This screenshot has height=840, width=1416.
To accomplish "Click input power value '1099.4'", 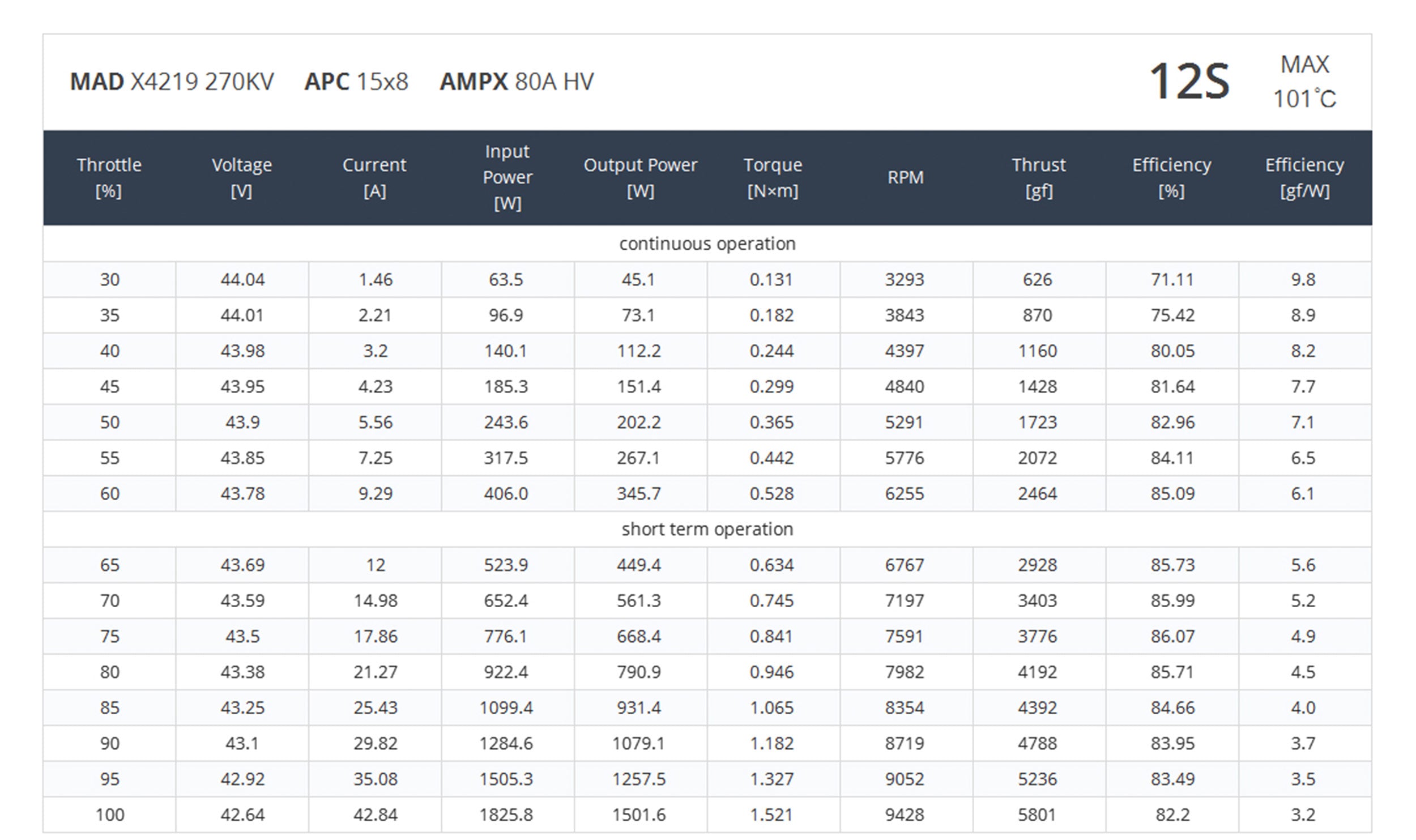I will tap(506, 707).
